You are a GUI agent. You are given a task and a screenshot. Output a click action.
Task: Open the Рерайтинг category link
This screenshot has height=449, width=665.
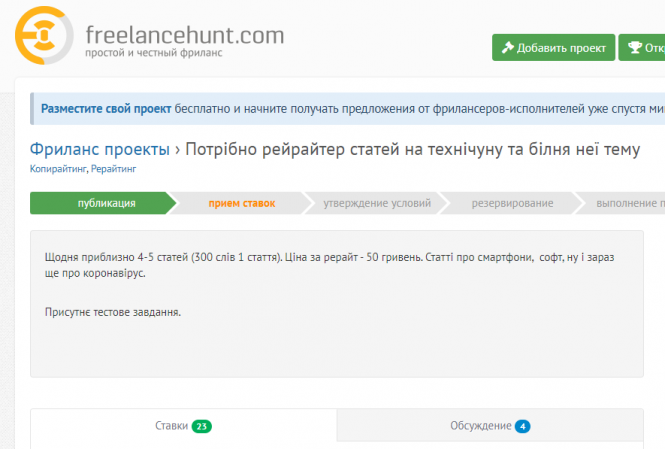pyautogui.click(x=113, y=169)
